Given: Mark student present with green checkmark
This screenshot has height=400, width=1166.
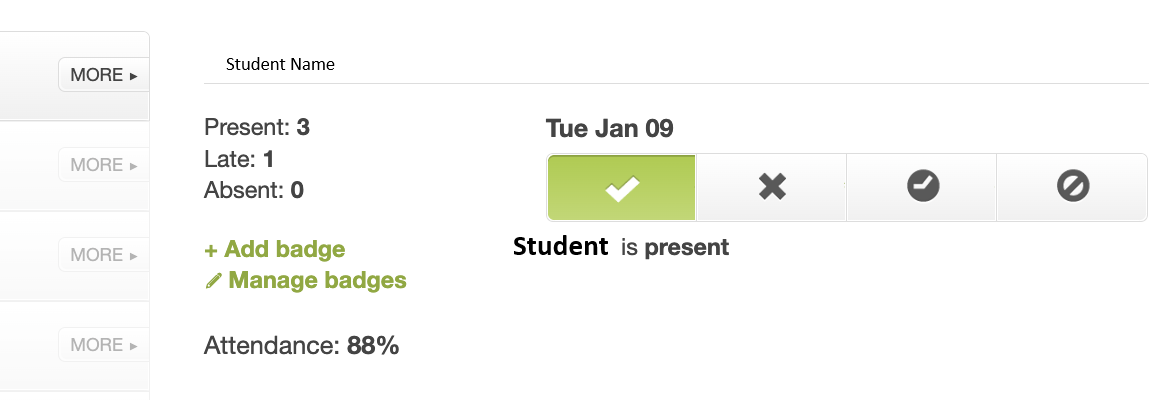Looking at the screenshot, I should click(622, 187).
